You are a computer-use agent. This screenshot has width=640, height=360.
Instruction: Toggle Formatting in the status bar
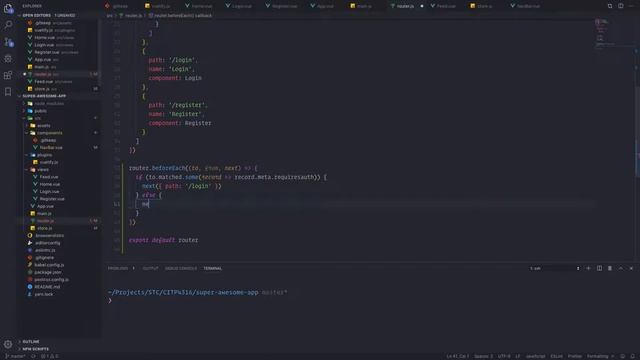(600, 356)
